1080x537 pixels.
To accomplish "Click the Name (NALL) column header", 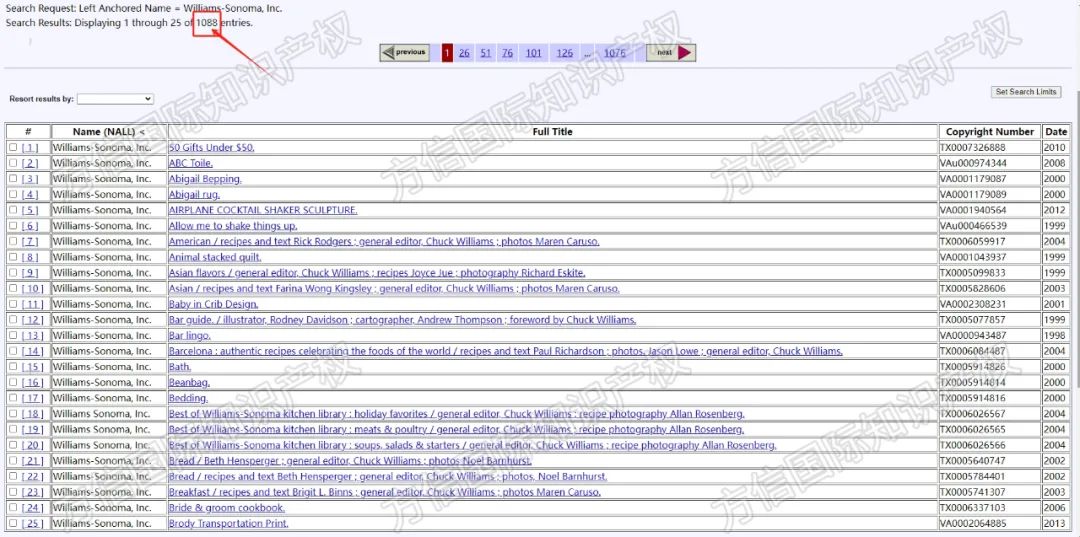I will (x=110, y=131).
